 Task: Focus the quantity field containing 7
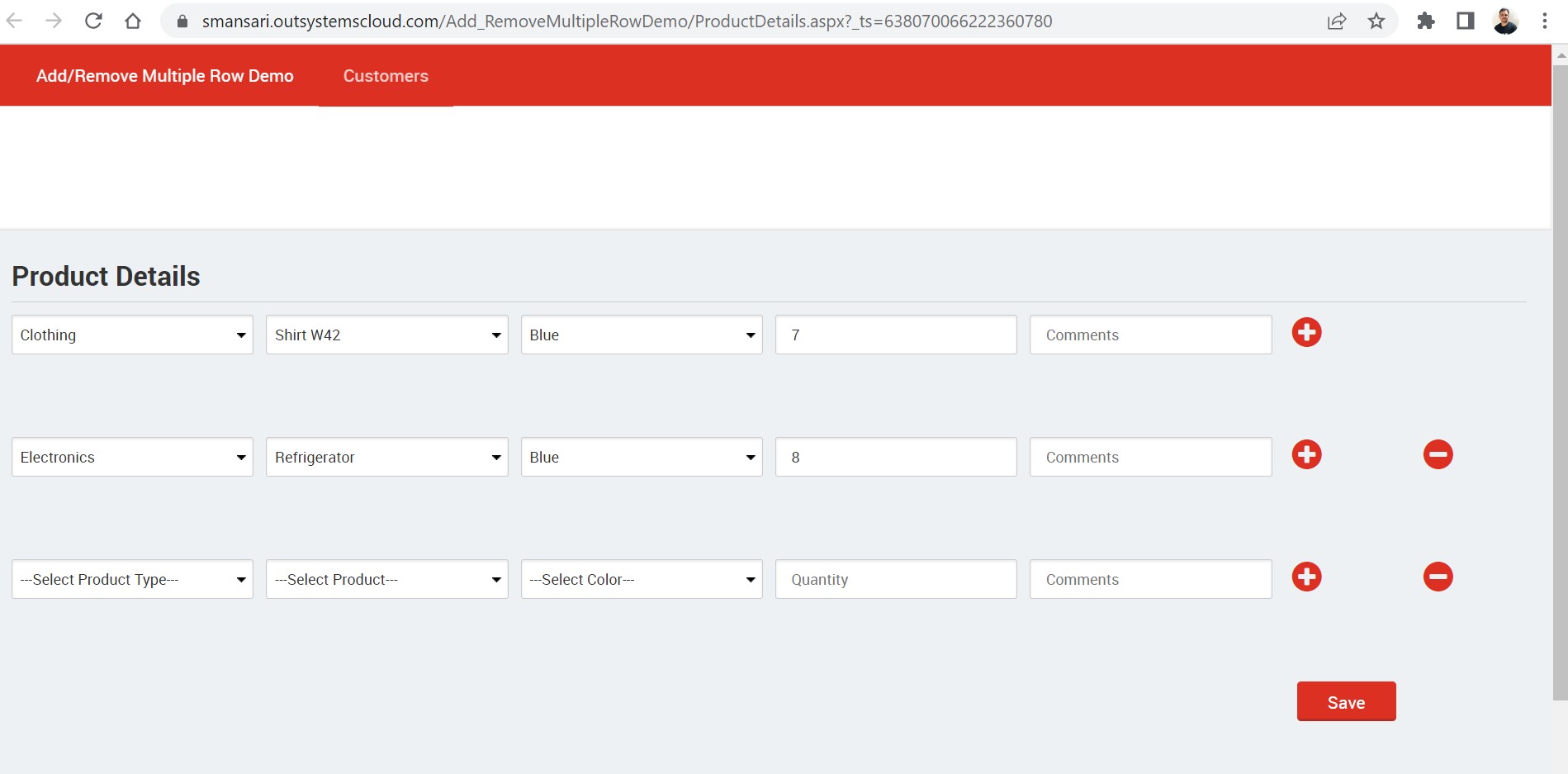896,335
